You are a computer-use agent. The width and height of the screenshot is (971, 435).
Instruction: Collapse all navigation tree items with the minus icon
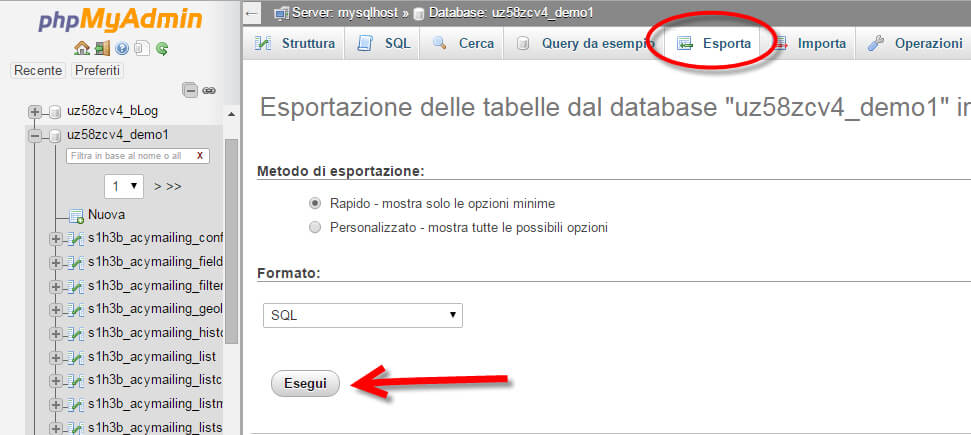click(x=191, y=90)
